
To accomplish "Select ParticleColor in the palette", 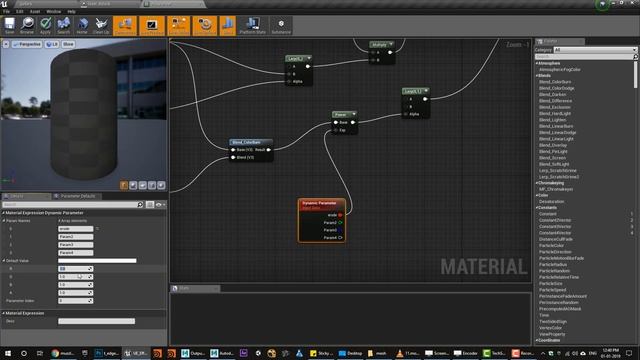I will pos(551,246).
